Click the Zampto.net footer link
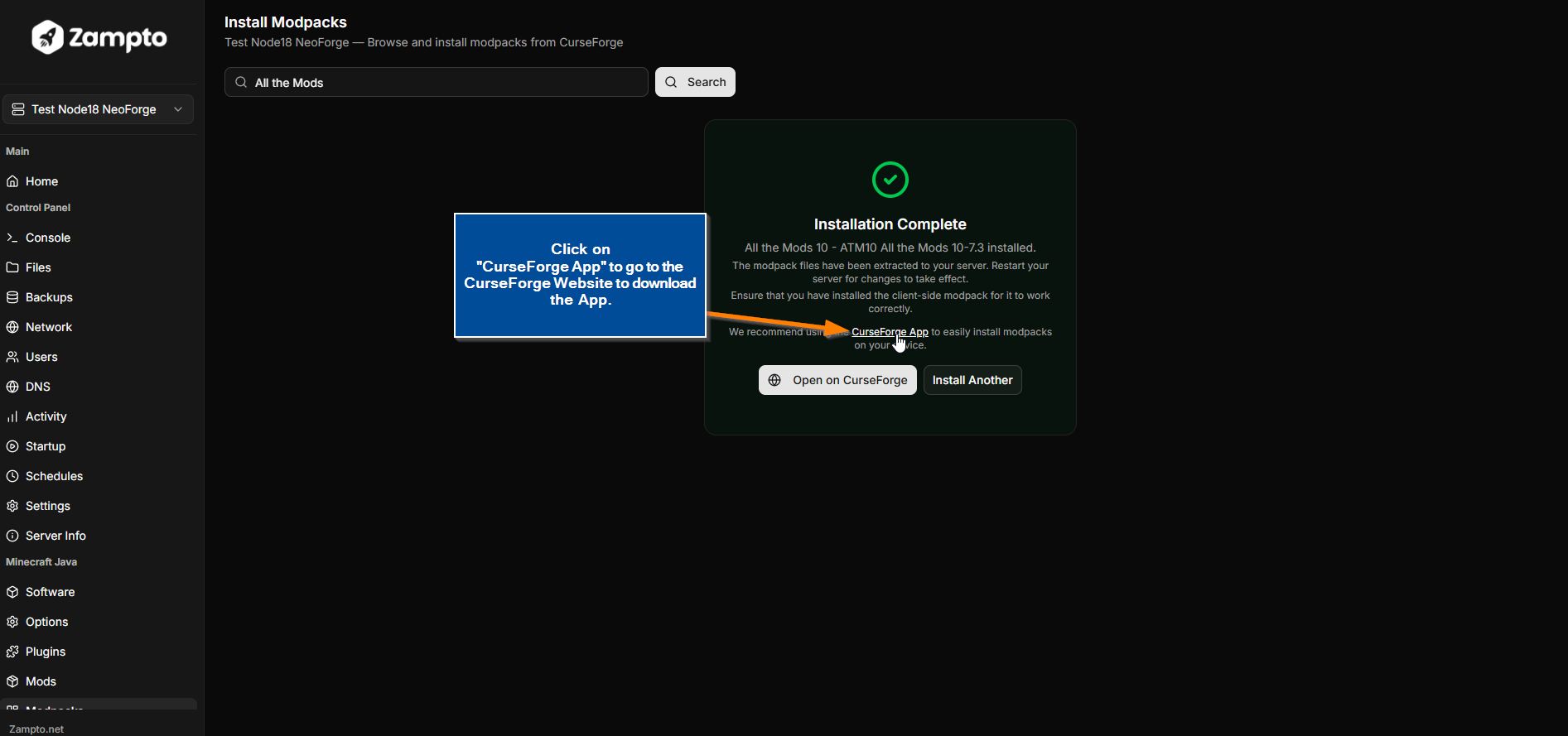Screen dimensions: 1568x736 (x=36, y=729)
